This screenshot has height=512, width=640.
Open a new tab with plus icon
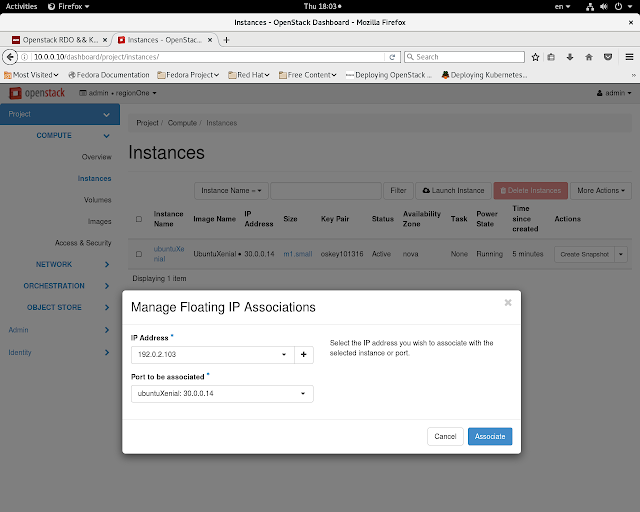[x=227, y=40]
